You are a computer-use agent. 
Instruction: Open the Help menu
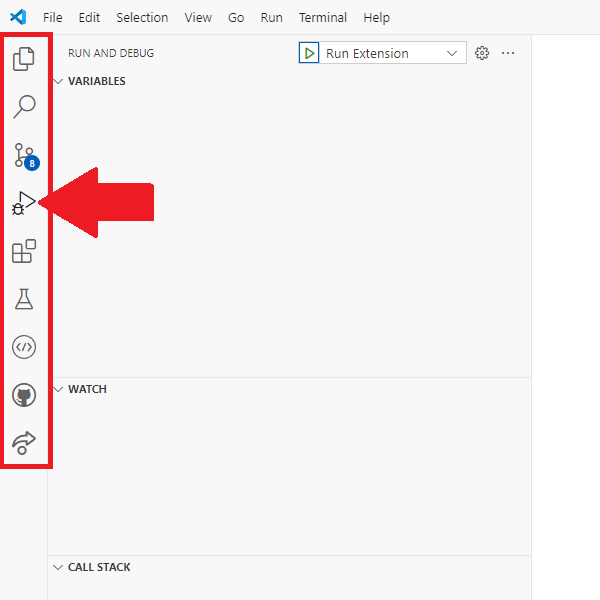[377, 18]
